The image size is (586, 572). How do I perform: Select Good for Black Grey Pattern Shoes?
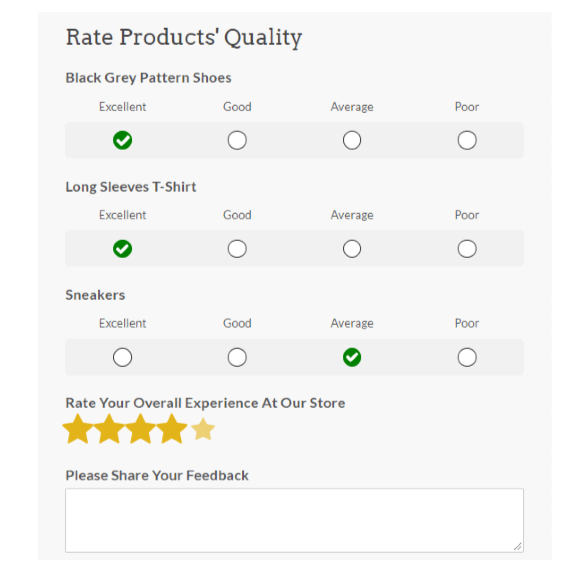[x=237, y=140]
